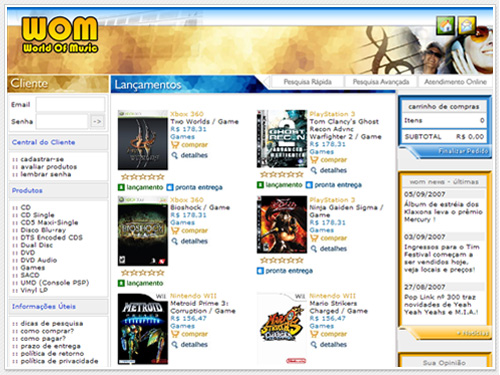Click magnifier details icon for Bioshock
Viewport: 500px width, 375px height.
pos(175,241)
